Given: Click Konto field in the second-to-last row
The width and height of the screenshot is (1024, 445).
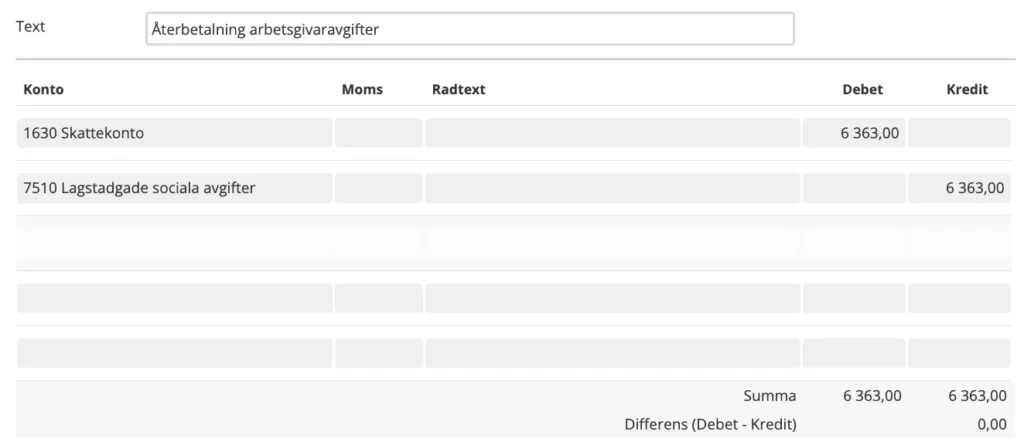Looking at the screenshot, I should tap(175, 298).
